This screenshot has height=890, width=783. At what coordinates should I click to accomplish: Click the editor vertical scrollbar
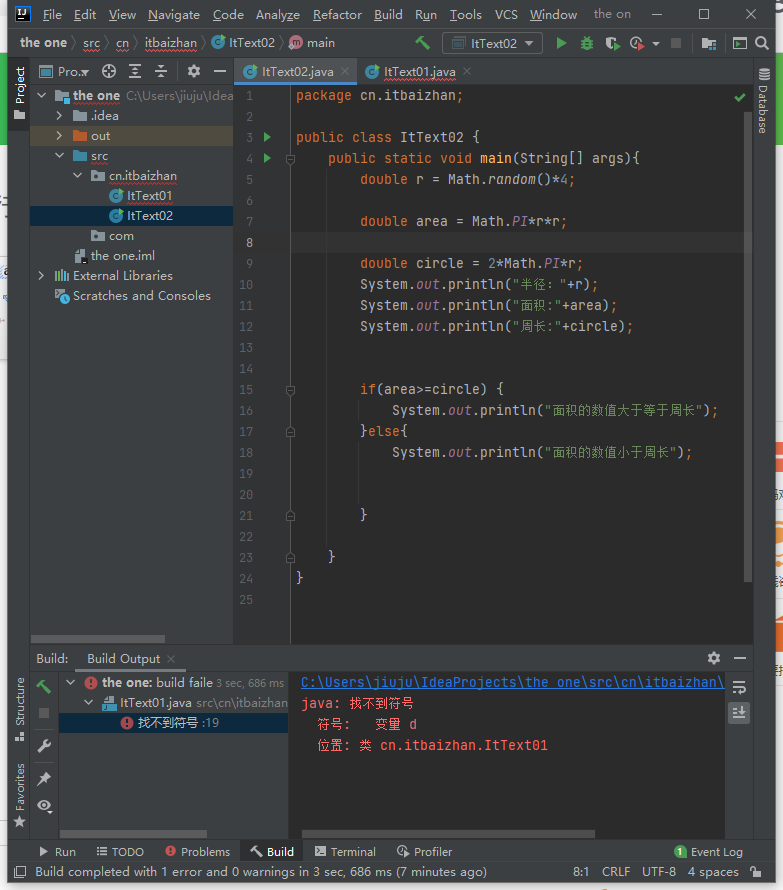coord(748,347)
